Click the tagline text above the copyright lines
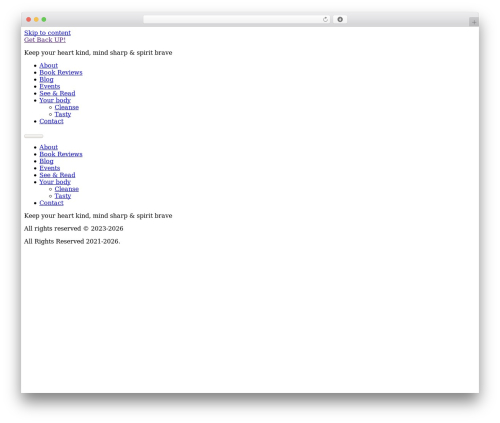Viewport: 500px width, 423px height. tap(98, 216)
